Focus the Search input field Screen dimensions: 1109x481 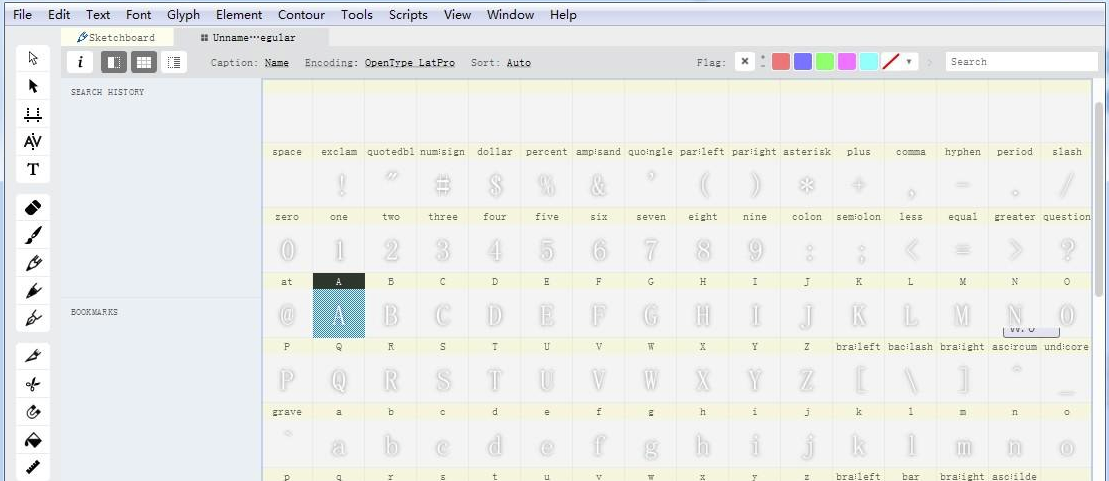coord(1021,62)
